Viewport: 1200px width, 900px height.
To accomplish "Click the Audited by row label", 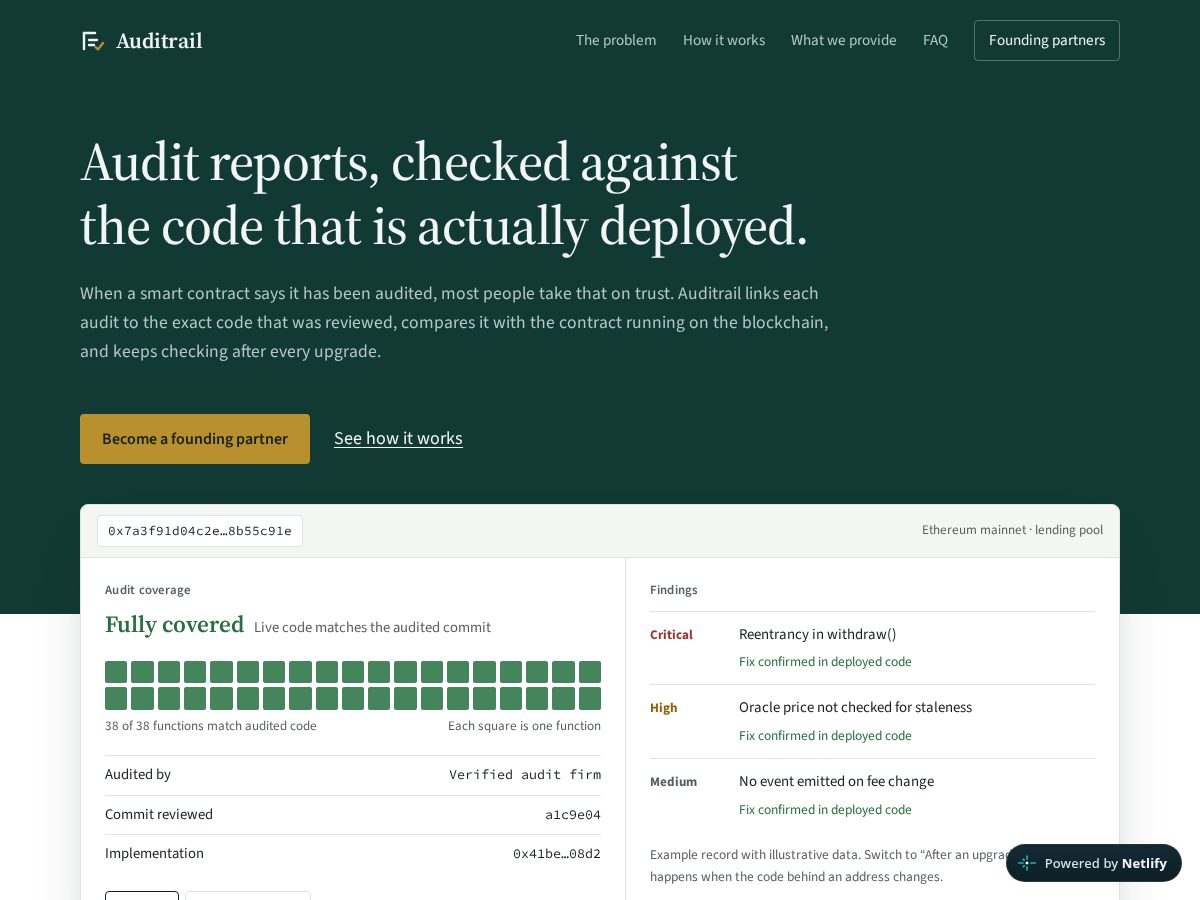I will (x=138, y=774).
